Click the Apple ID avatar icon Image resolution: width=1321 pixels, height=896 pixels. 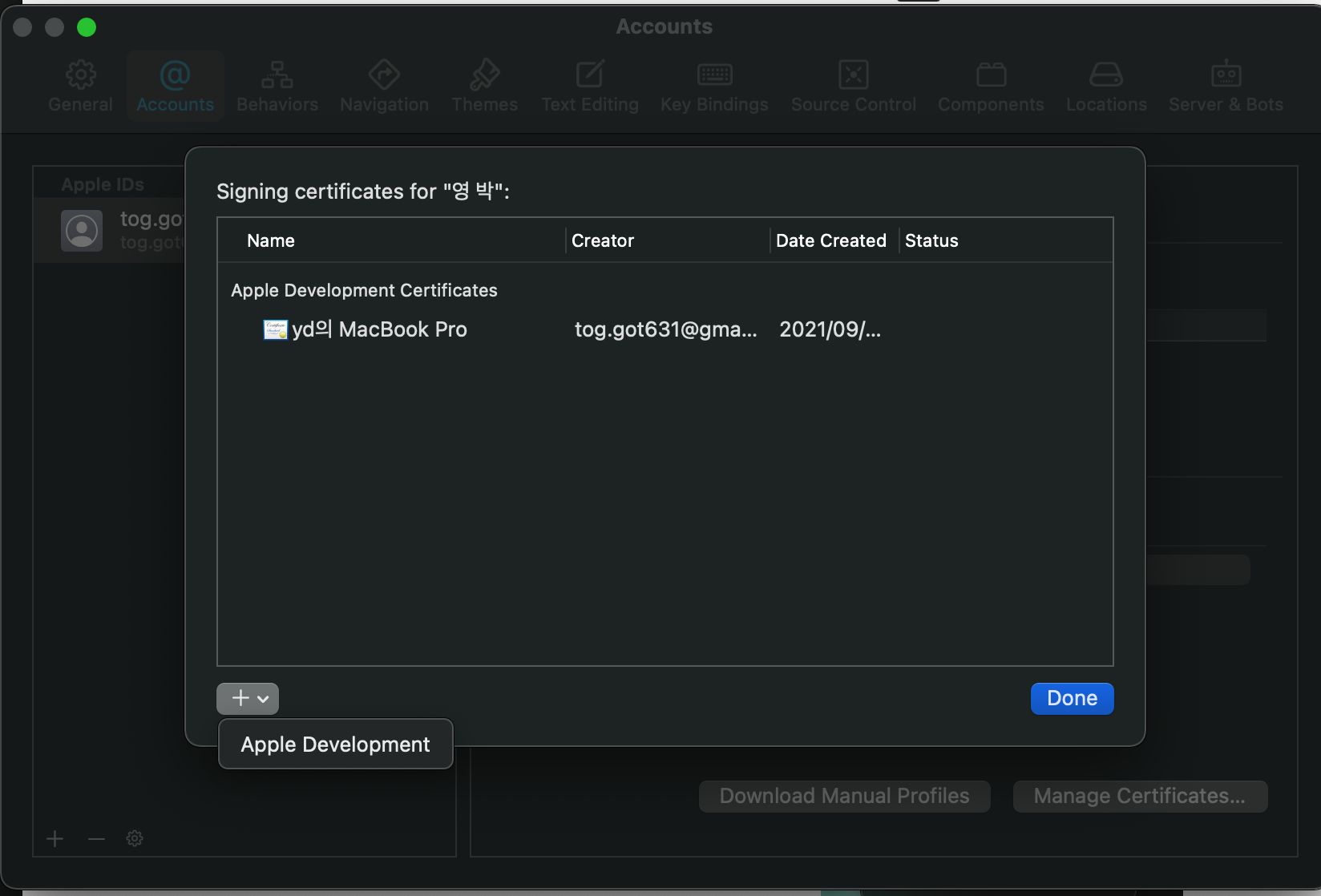pos(82,231)
